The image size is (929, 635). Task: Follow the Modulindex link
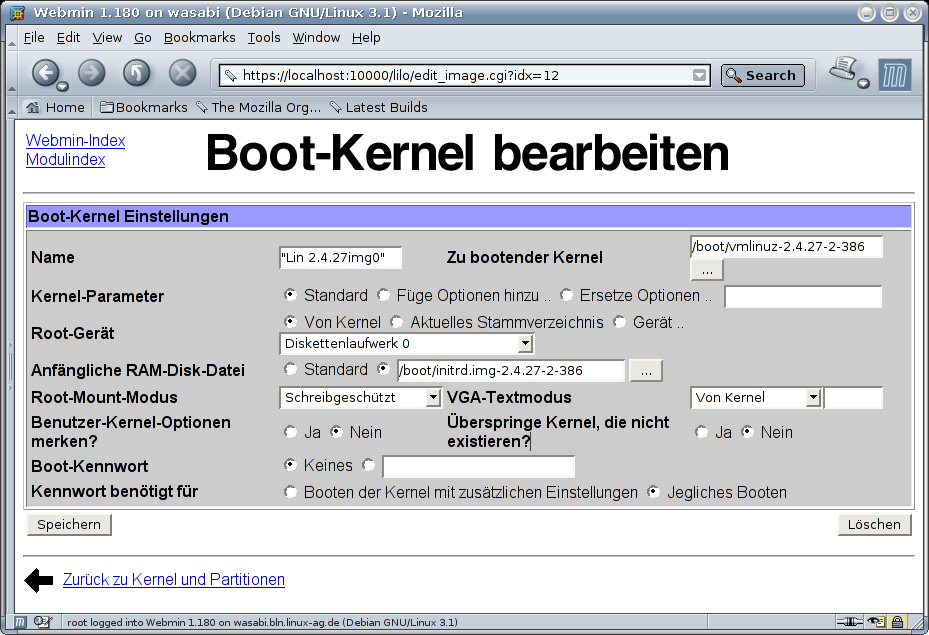65,159
